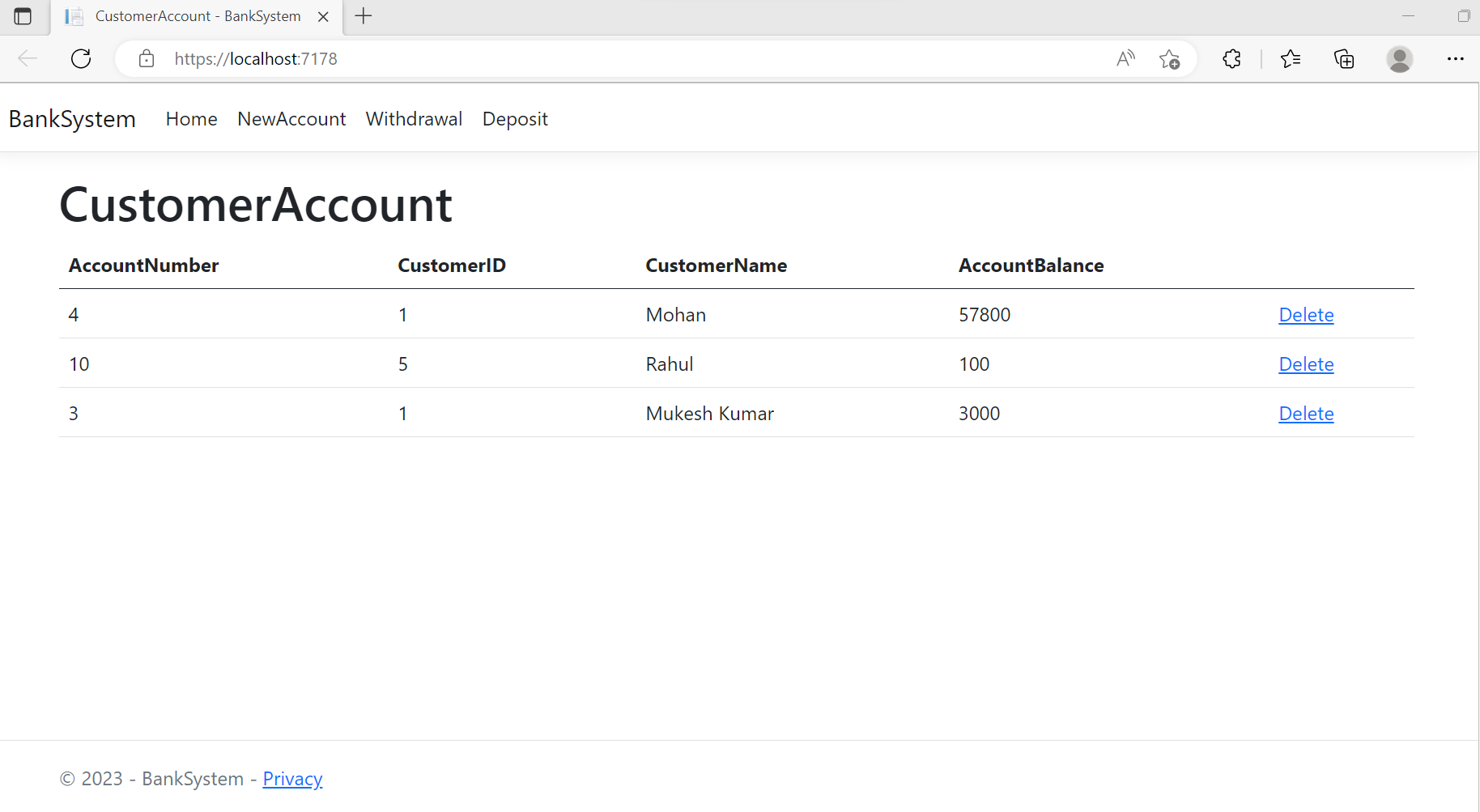The image size is (1480, 812).
Task: Open the browser Extensions icon
Action: pyautogui.click(x=1231, y=58)
